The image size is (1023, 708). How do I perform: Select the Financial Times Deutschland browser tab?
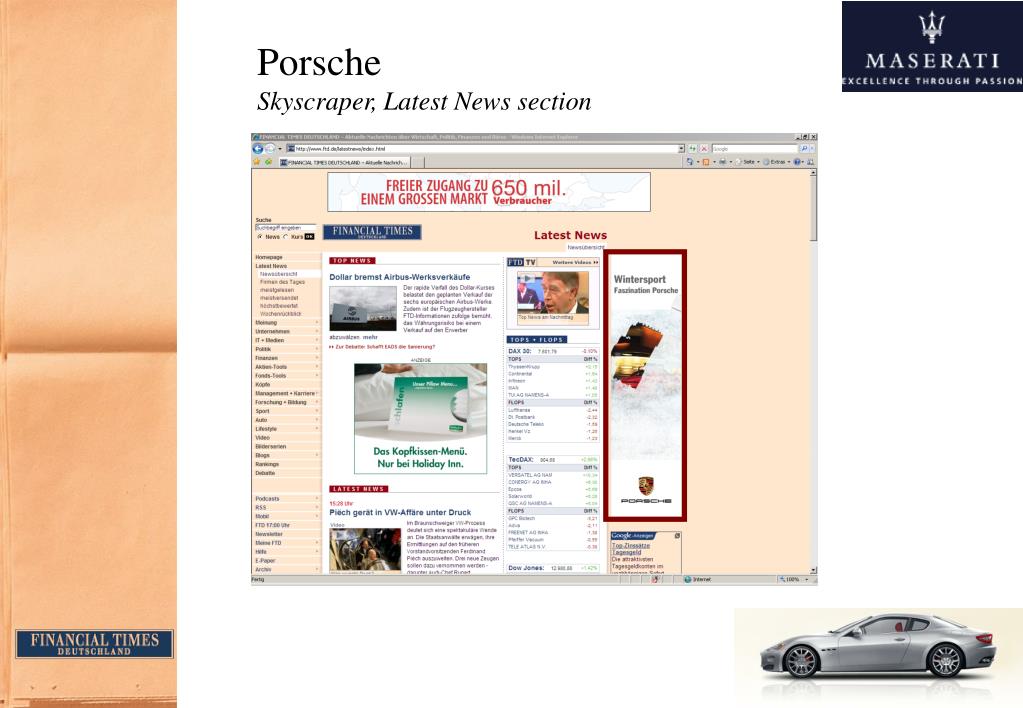click(344, 162)
